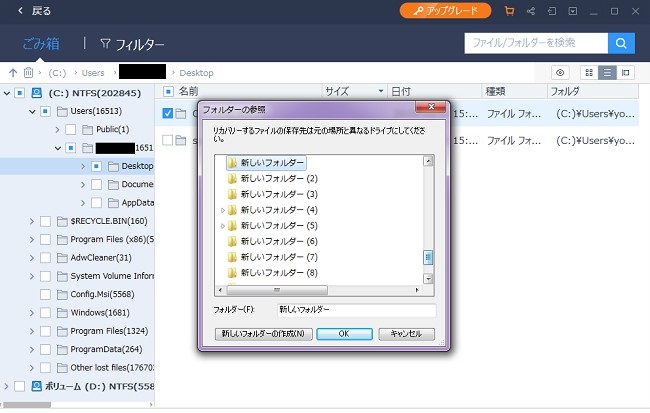The height and width of the screenshot is (413, 650).
Task: Expand 新しいフォルダー (4) in dialog tree
Action: pos(223,210)
